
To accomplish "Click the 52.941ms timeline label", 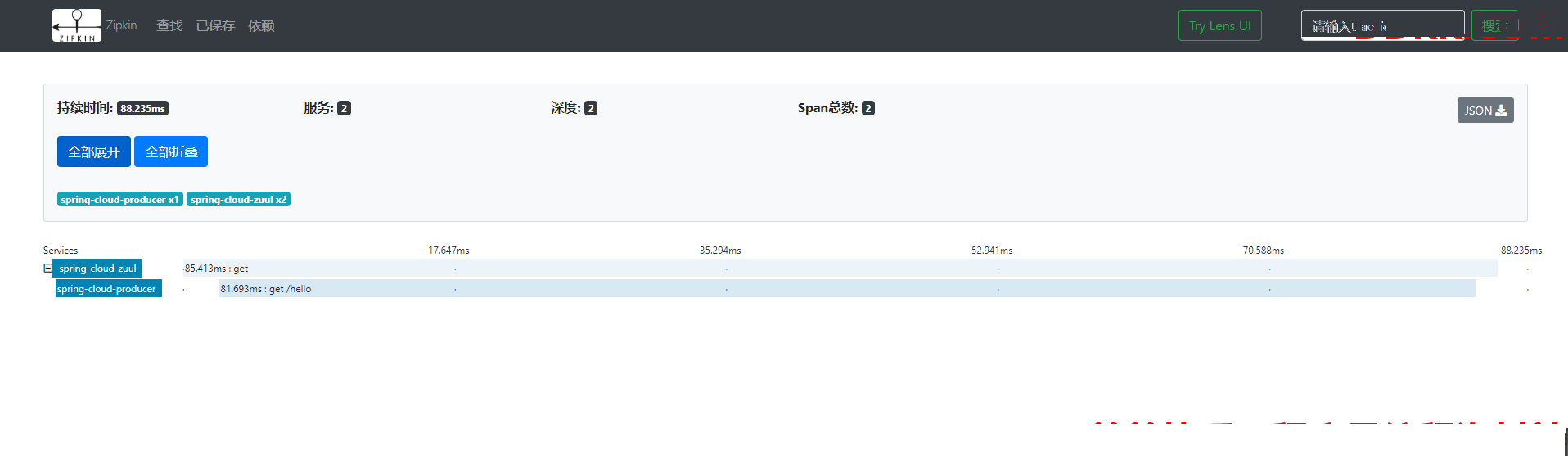I will [x=992, y=251].
